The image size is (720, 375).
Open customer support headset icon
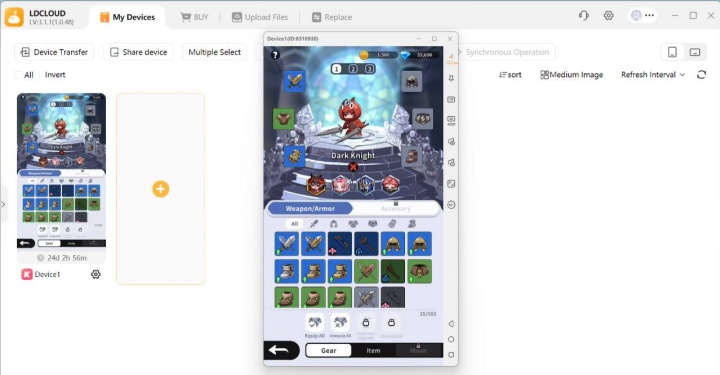[x=584, y=16]
